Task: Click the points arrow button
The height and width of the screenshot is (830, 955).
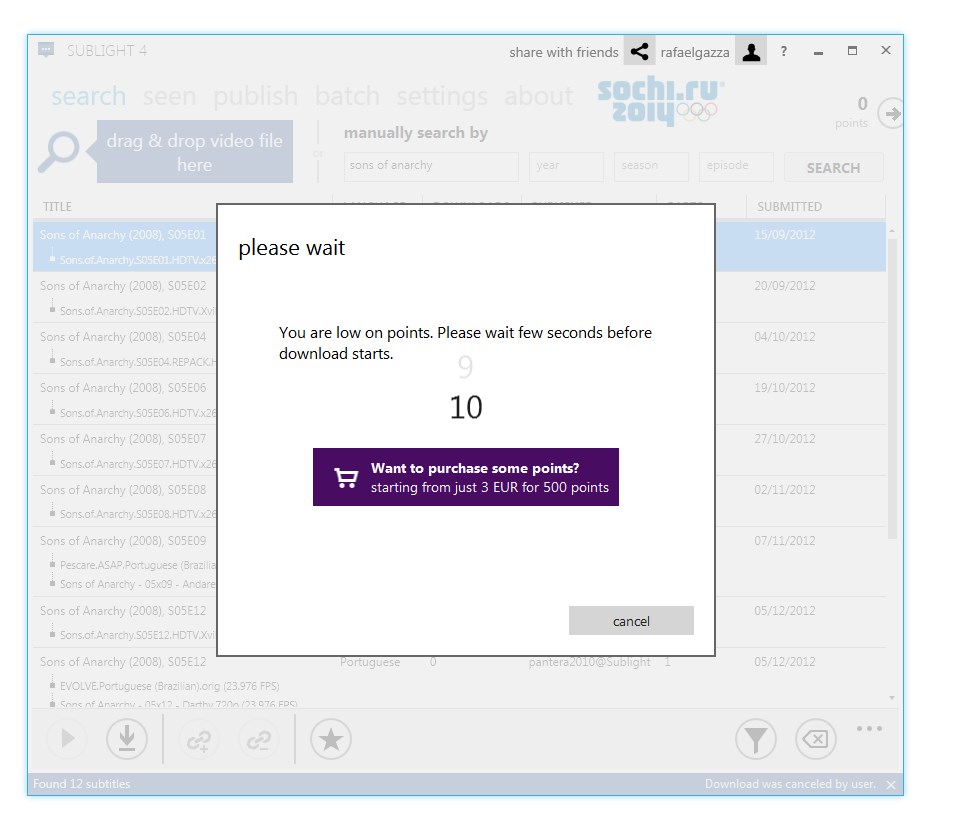Action: click(x=890, y=114)
